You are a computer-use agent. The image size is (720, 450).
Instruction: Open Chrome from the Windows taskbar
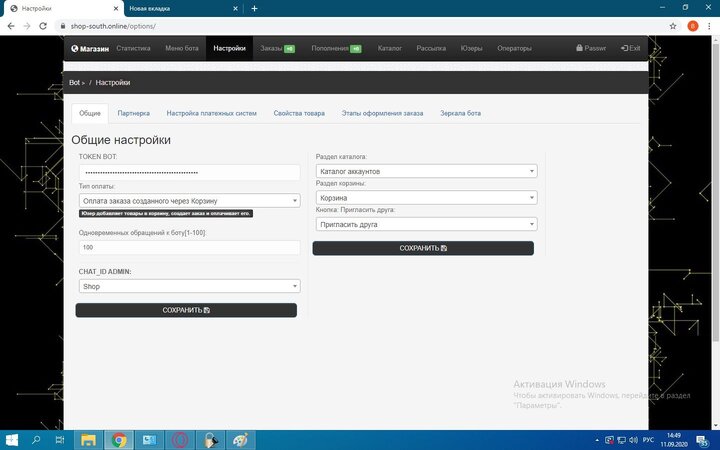tap(119, 440)
